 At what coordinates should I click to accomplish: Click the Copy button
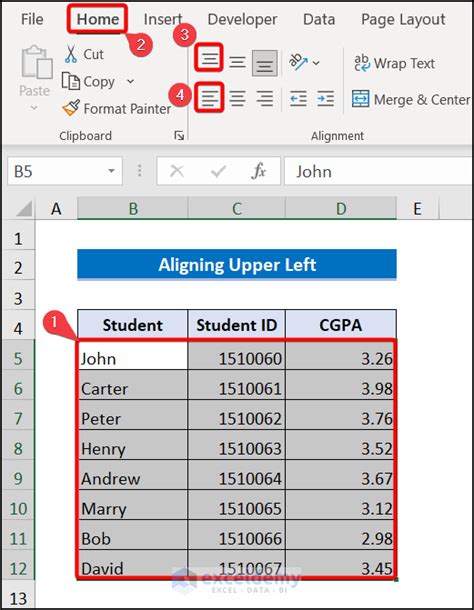88,81
